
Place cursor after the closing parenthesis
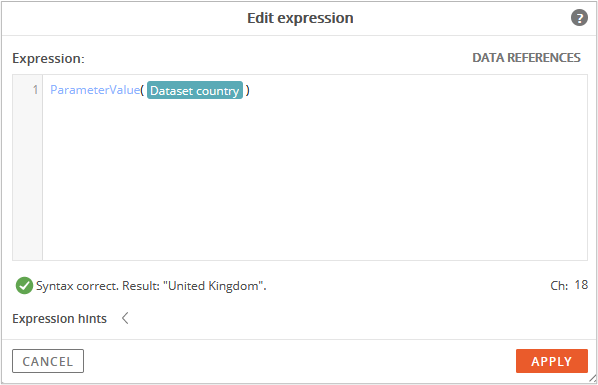251,90
